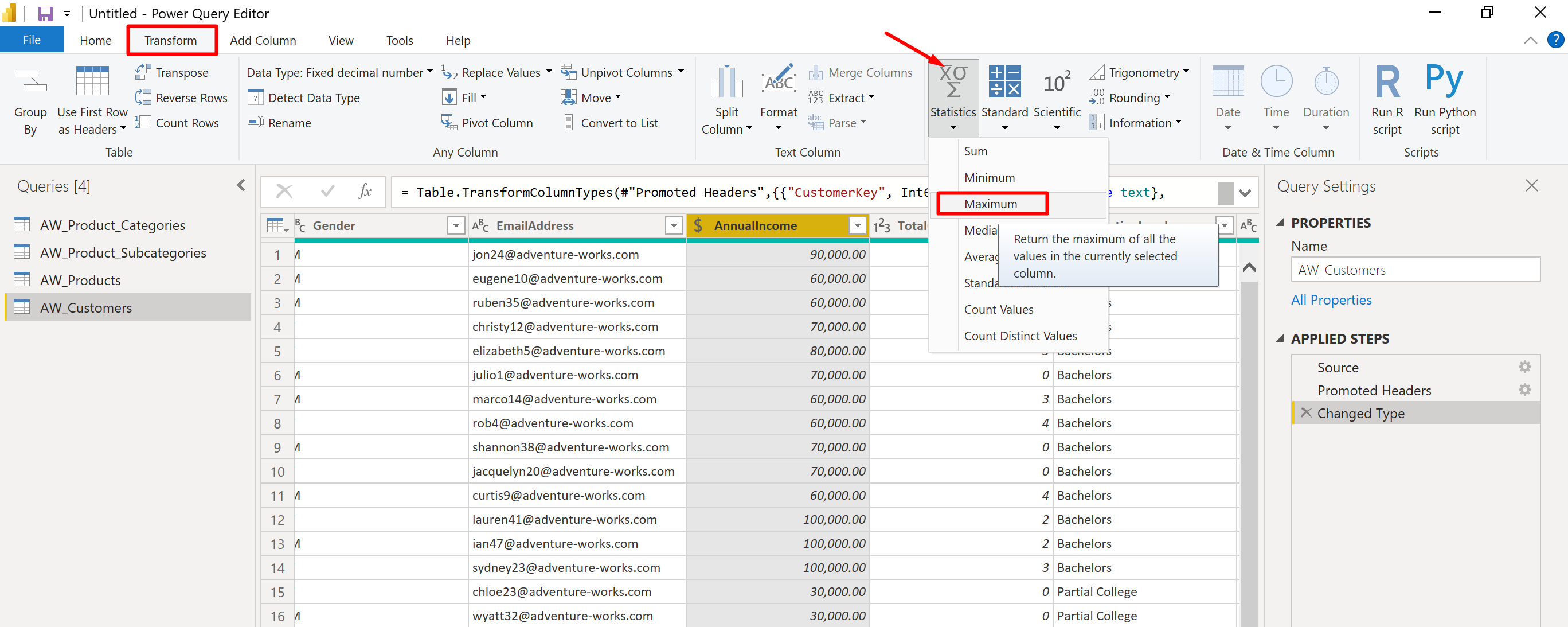Image resolution: width=1568 pixels, height=627 pixels.
Task: Open the gear settings for Source step
Action: tap(1524, 367)
